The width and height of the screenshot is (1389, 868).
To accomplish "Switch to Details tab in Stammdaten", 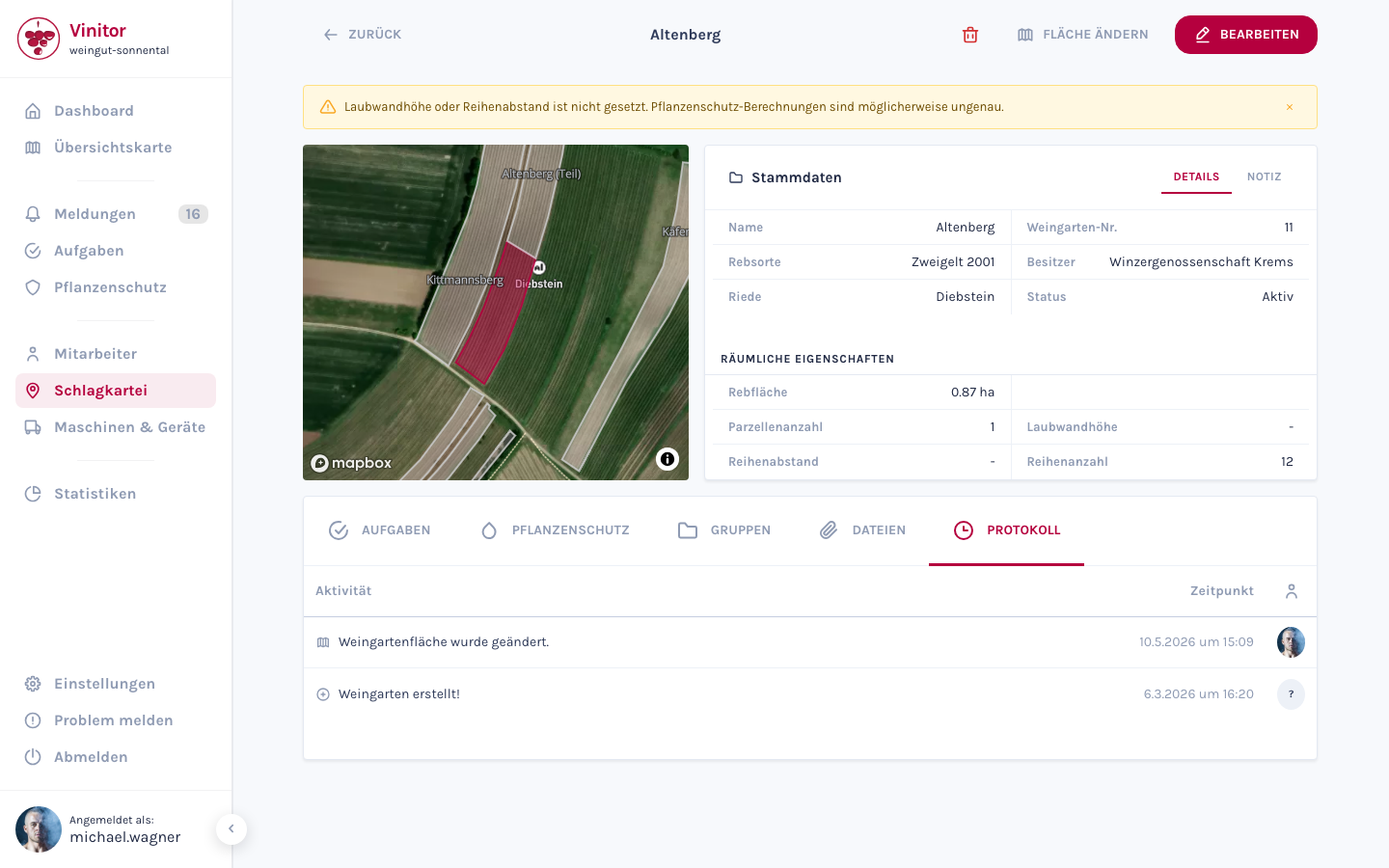I will [x=1196, y=177].
